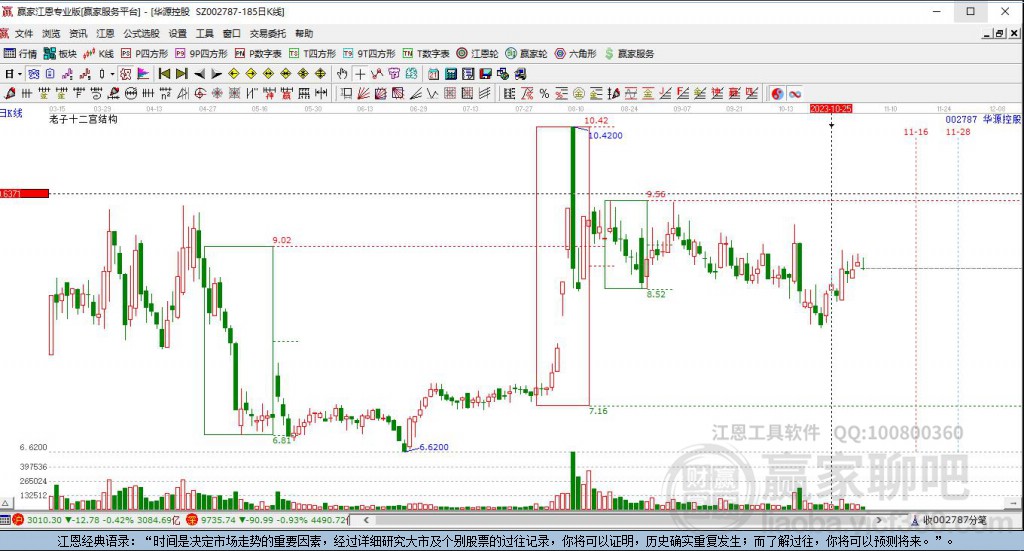Open the P四方形 tool

(x=144, y=54)
